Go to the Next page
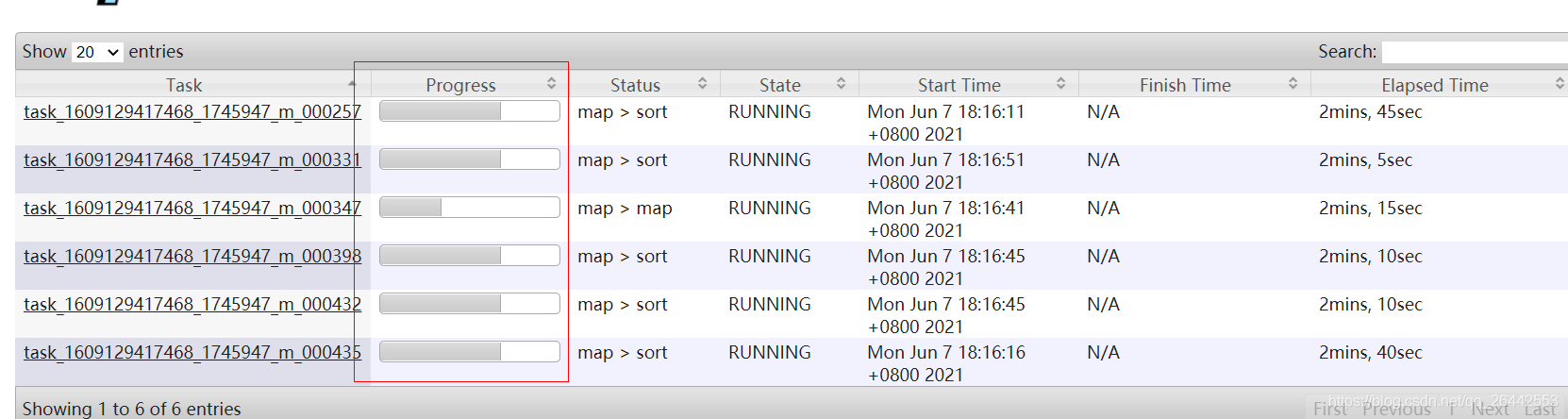Screen dimensions: 1568x419 [x=1490, y=409]
